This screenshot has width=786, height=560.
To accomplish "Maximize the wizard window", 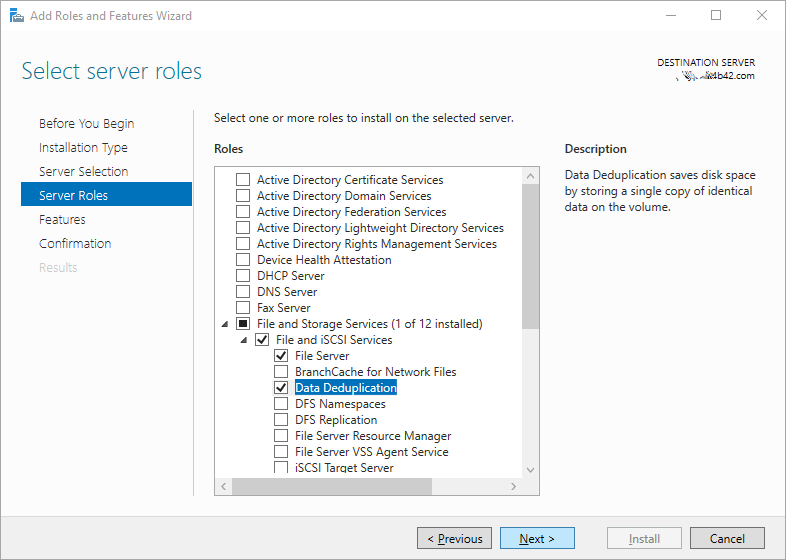I will [x=716, y=16].
